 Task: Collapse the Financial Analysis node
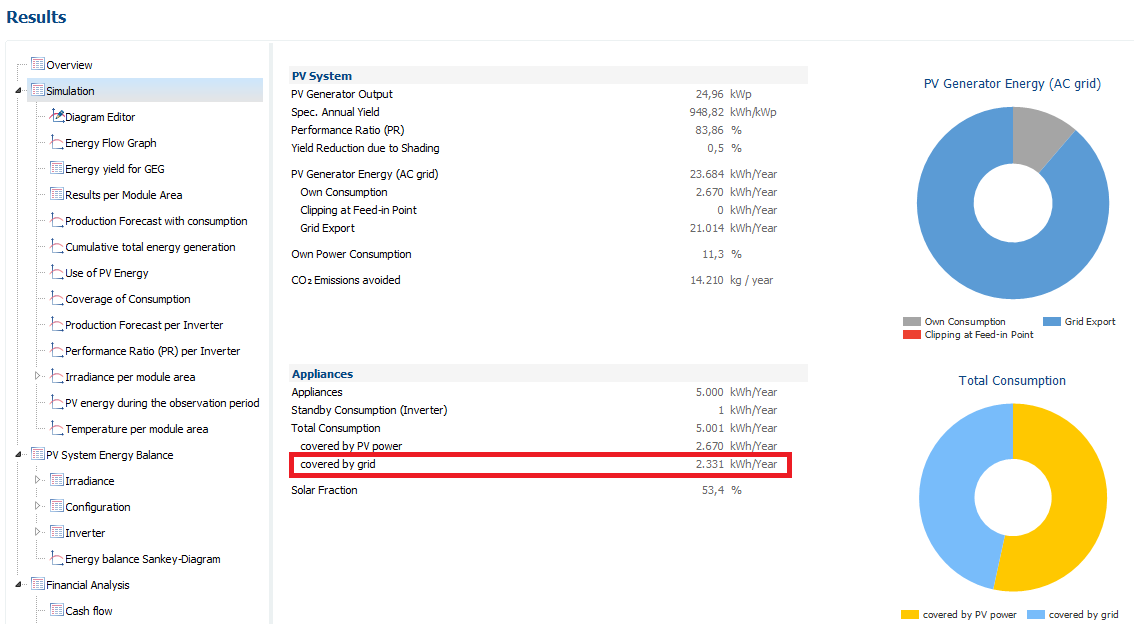(19, 585)
